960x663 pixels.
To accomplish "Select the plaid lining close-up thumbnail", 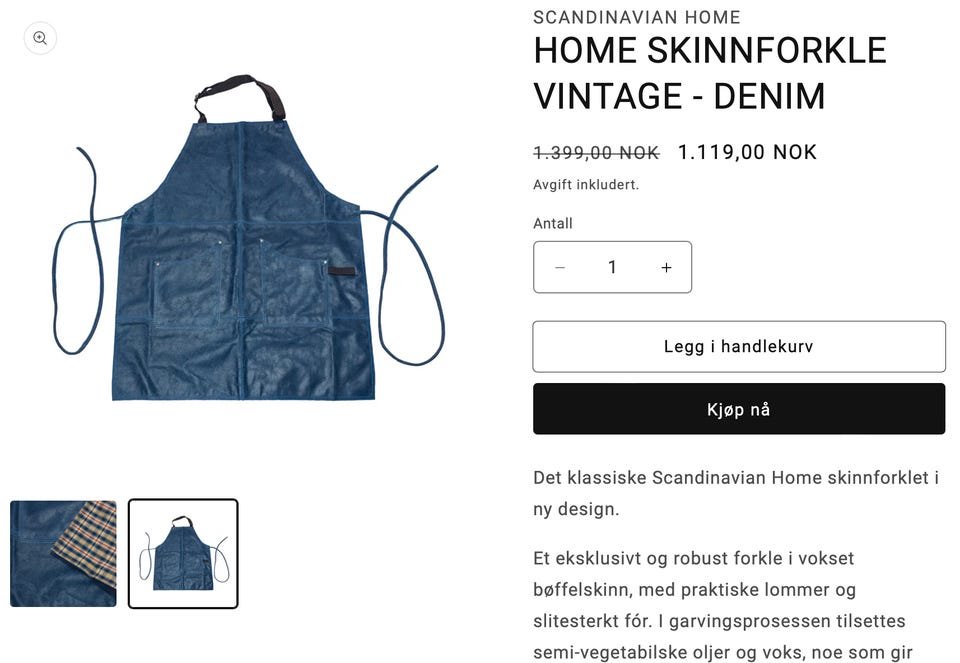I will tap(63, 554).
